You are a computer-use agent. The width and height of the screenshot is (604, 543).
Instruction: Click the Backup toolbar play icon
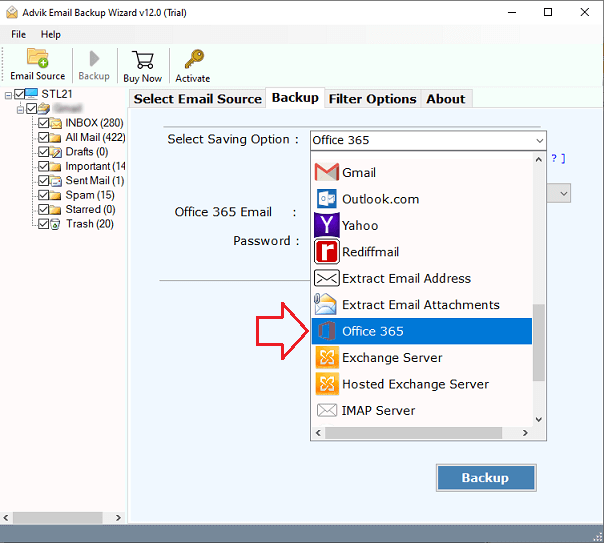coord(94,59)
